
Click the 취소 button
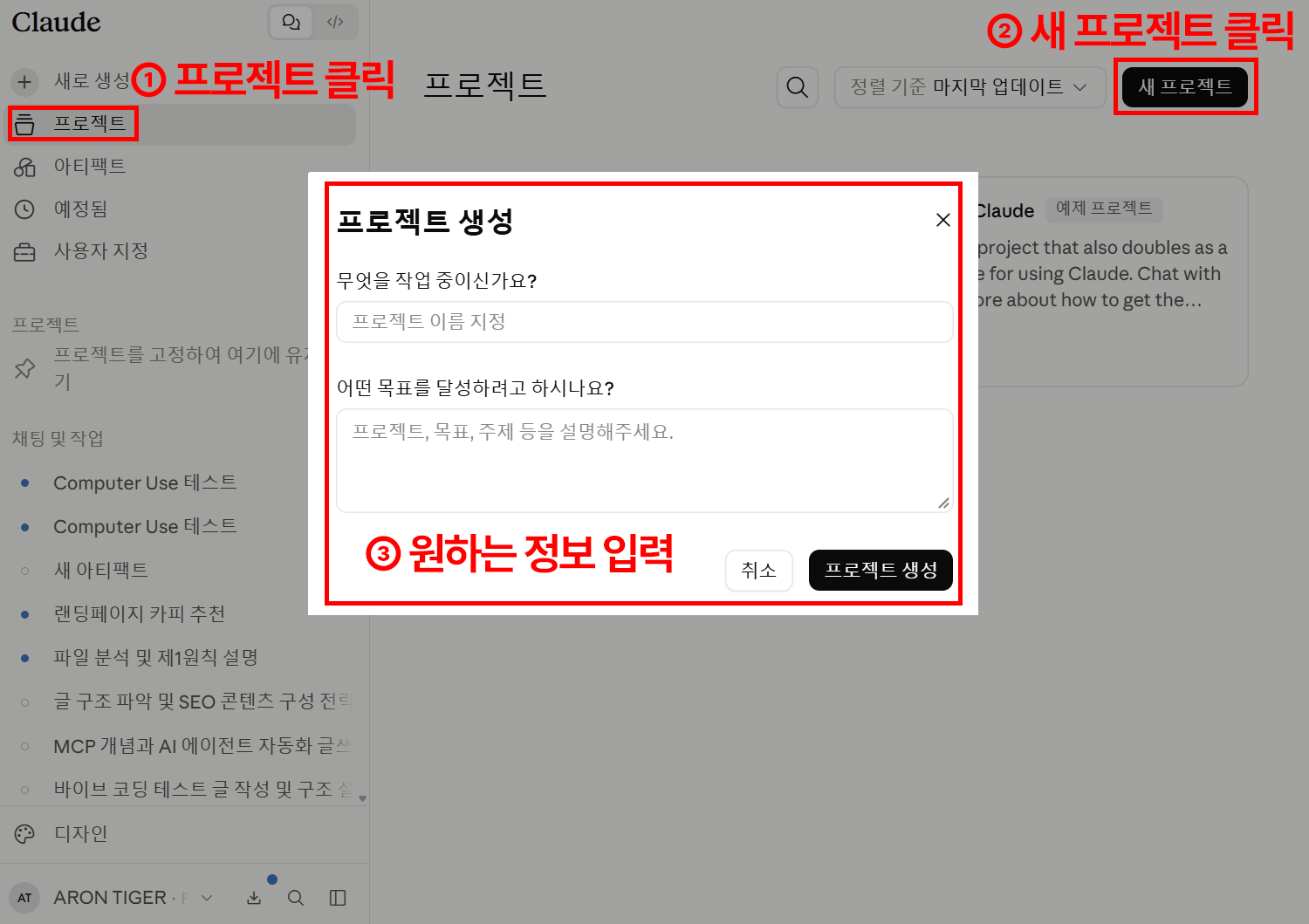(x=759, y=571)
